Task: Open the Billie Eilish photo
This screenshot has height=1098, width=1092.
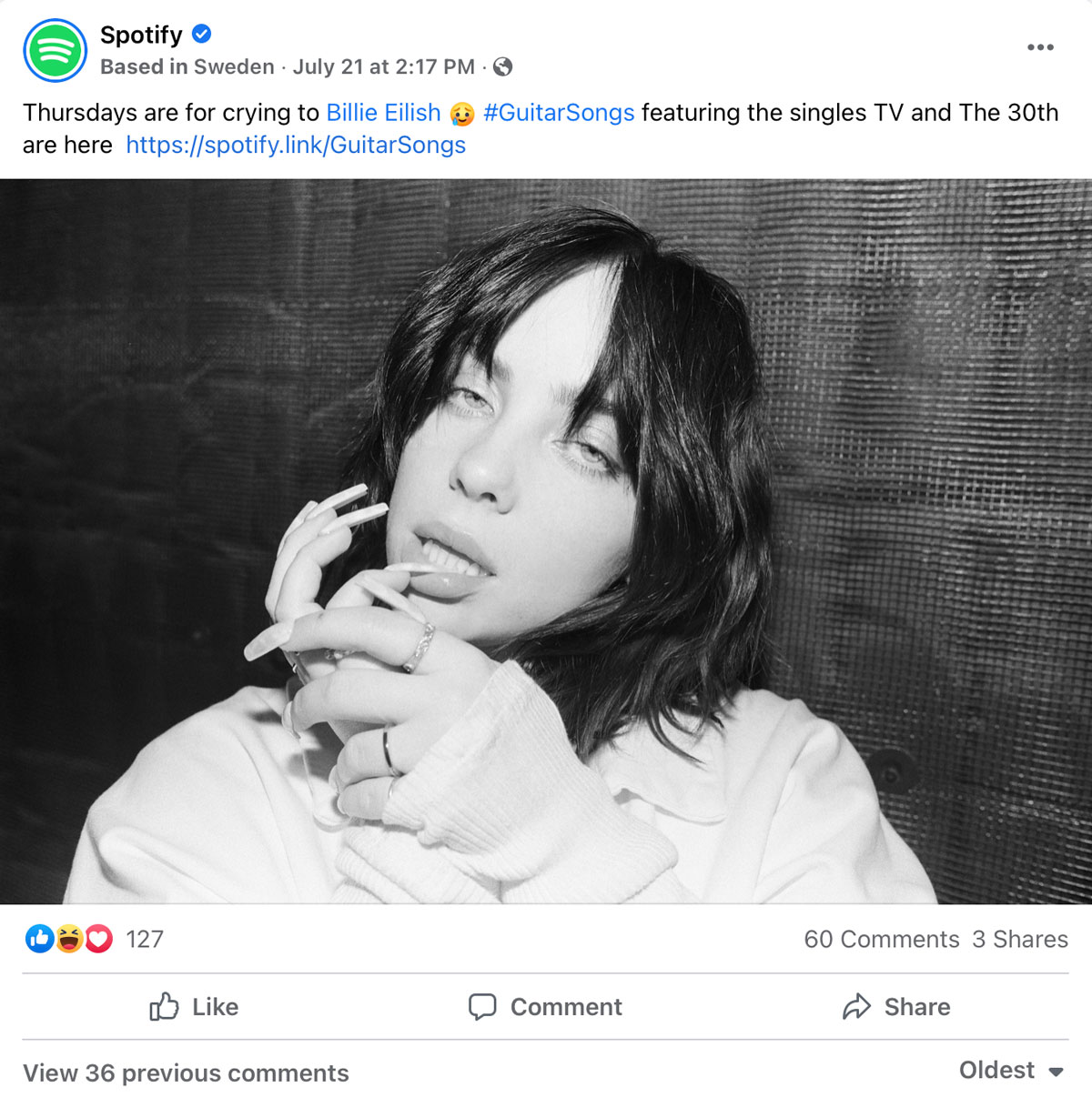Action: pos(546,541)
